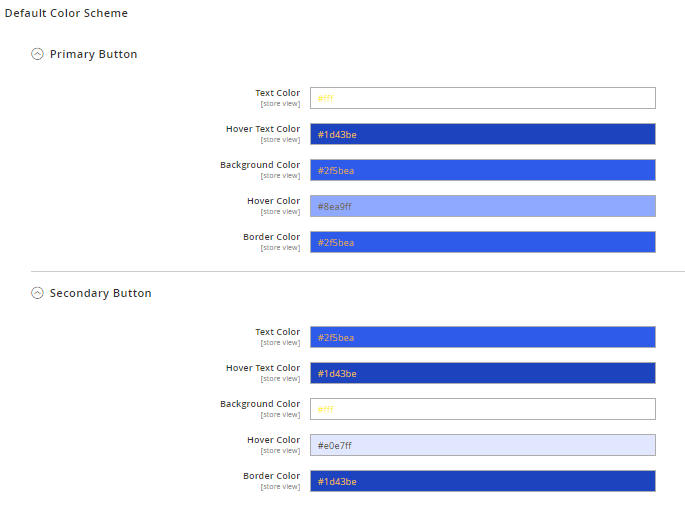Click the Primary Button section heading
The image size is (685, 513).
tap(93, 54)
